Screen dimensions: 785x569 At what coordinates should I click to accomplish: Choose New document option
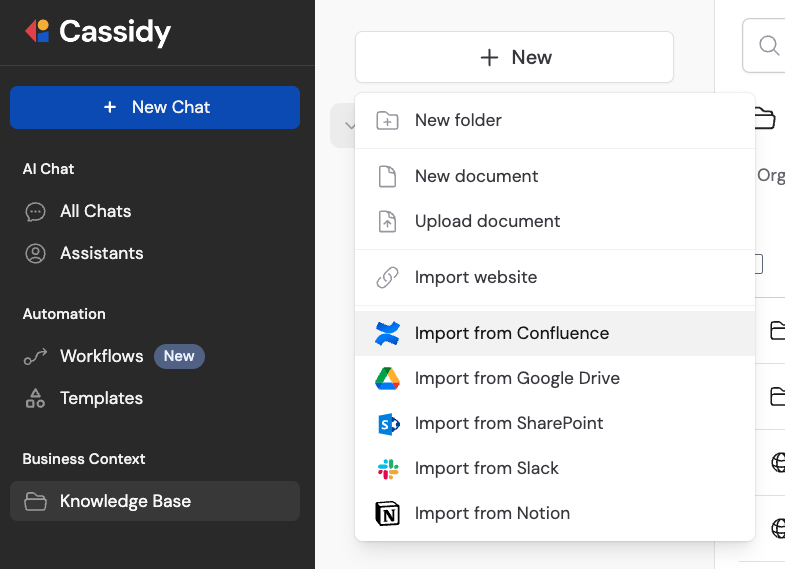click(x=555, y=176)
